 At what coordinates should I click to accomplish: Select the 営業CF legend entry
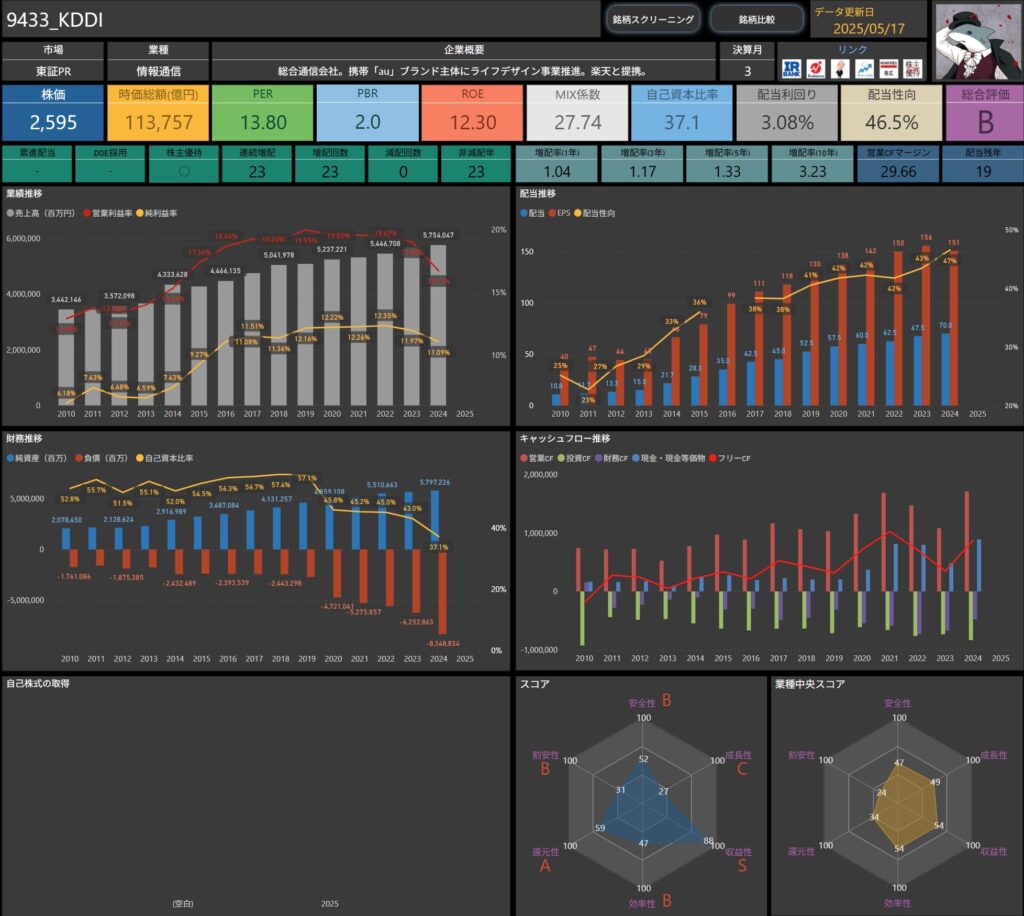point(537,458)
